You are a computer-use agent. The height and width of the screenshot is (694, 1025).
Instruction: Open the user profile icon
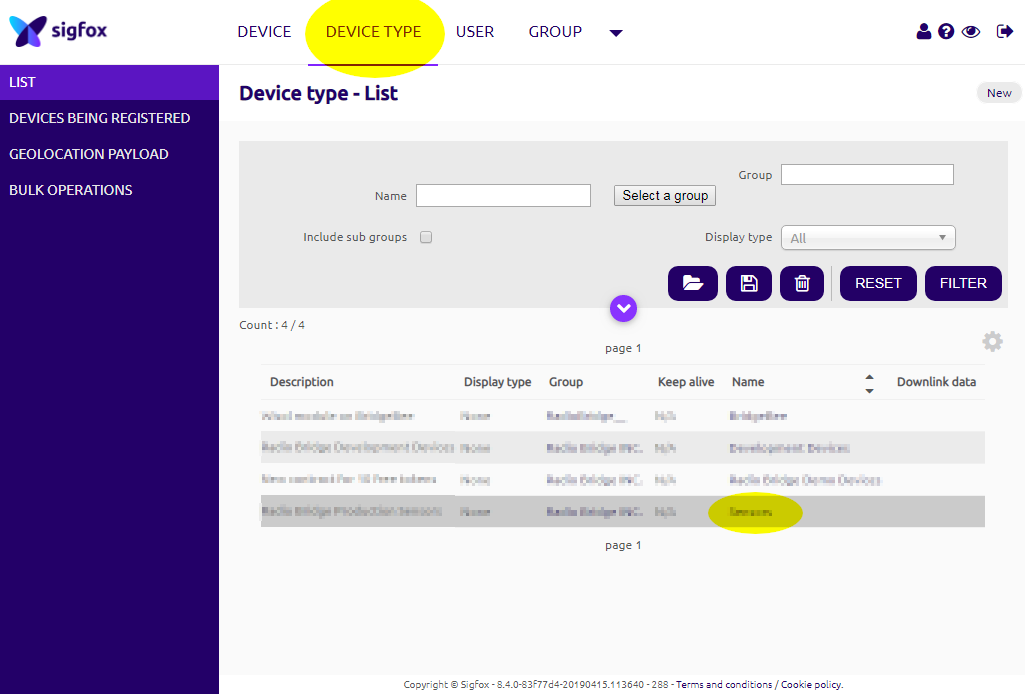[923, 31]
